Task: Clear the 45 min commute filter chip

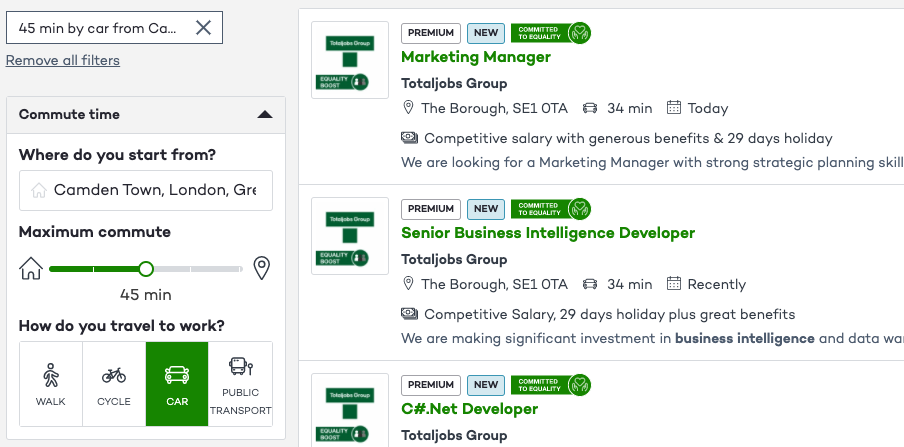Action: [203, 28]
